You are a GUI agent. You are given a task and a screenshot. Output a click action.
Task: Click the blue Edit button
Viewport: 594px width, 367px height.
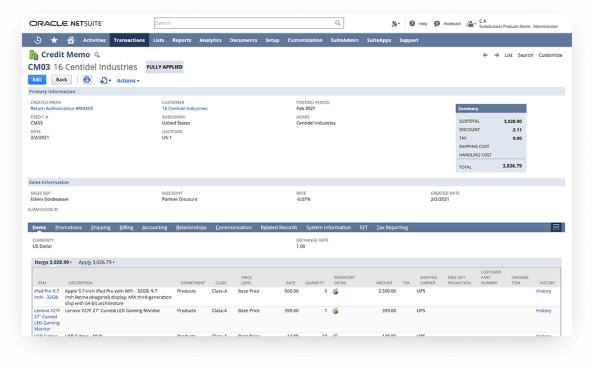coord(37,80)
